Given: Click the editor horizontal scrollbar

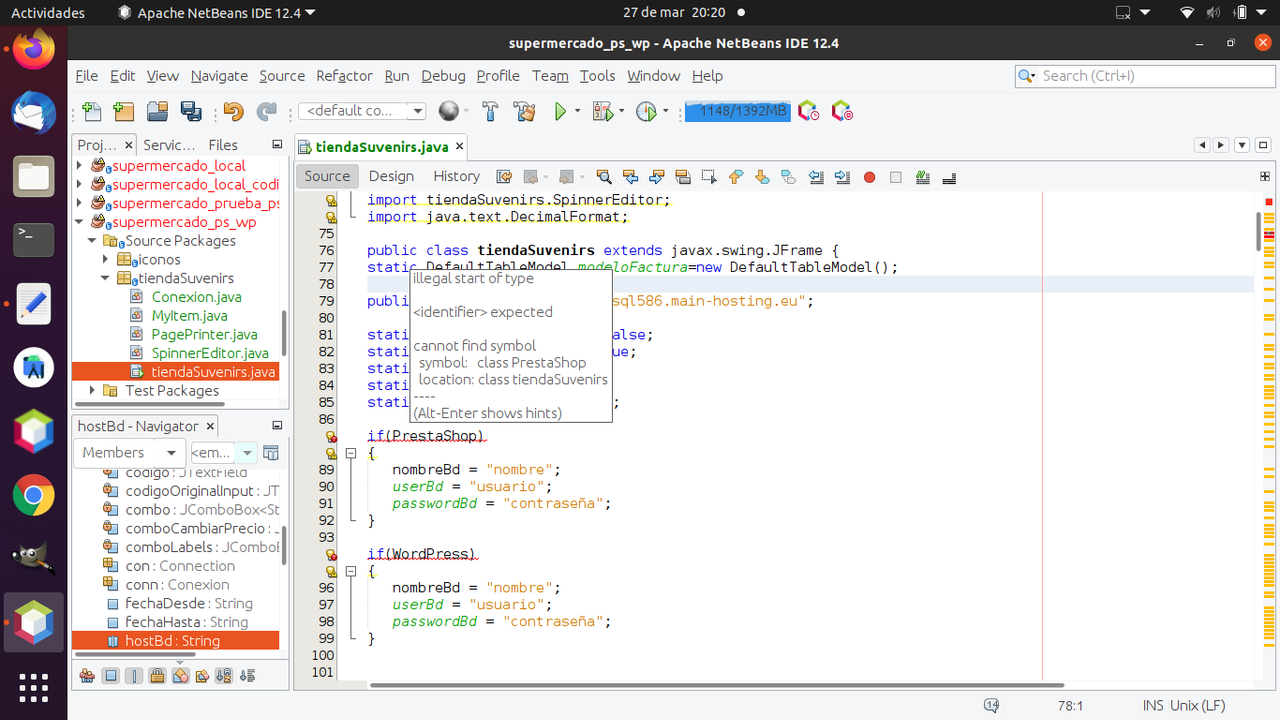Looking at the screenshot, I should click(716, 685).
